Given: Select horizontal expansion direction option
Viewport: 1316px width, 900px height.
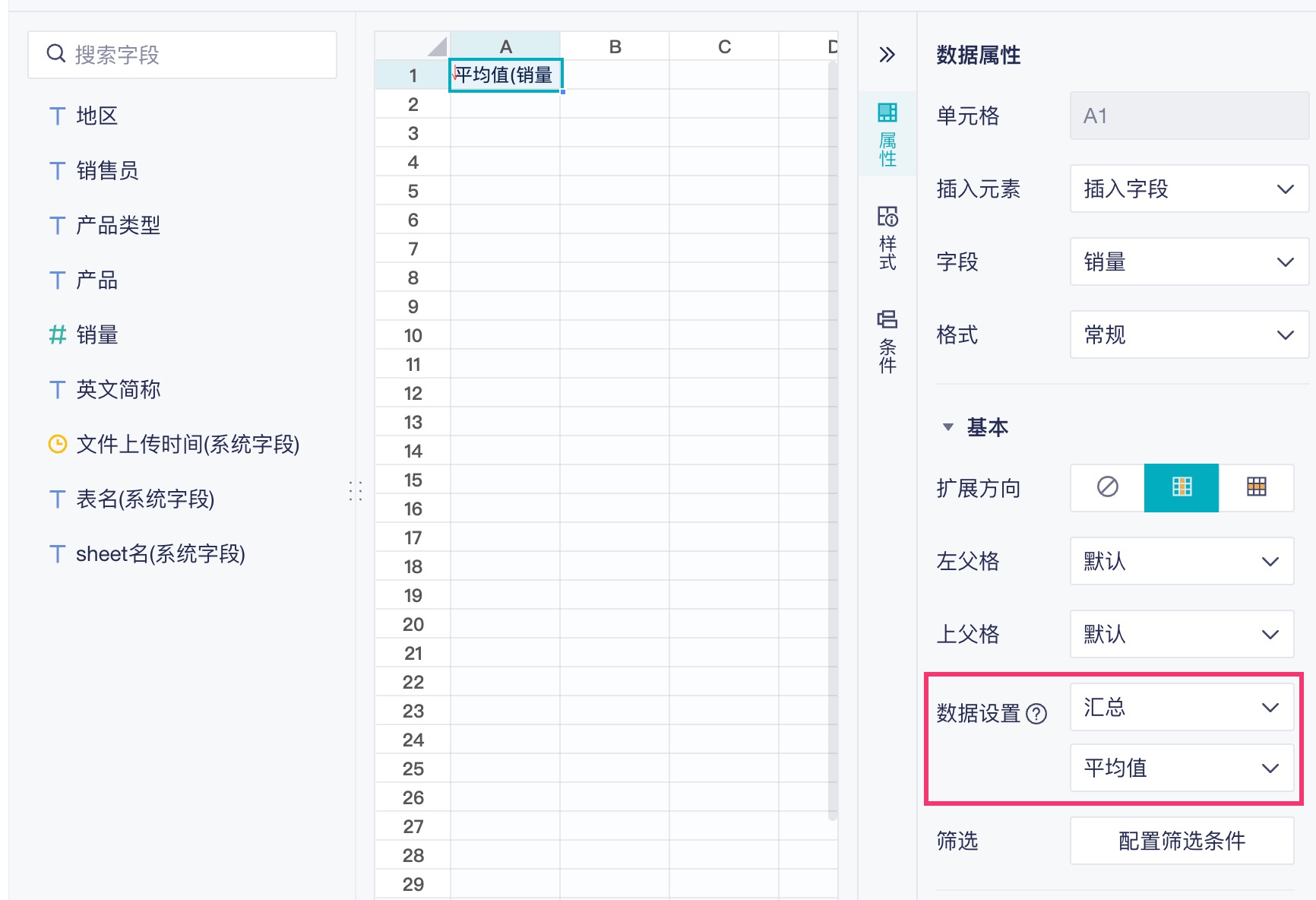Looking at the screenshot, I should coord(1256,487).
